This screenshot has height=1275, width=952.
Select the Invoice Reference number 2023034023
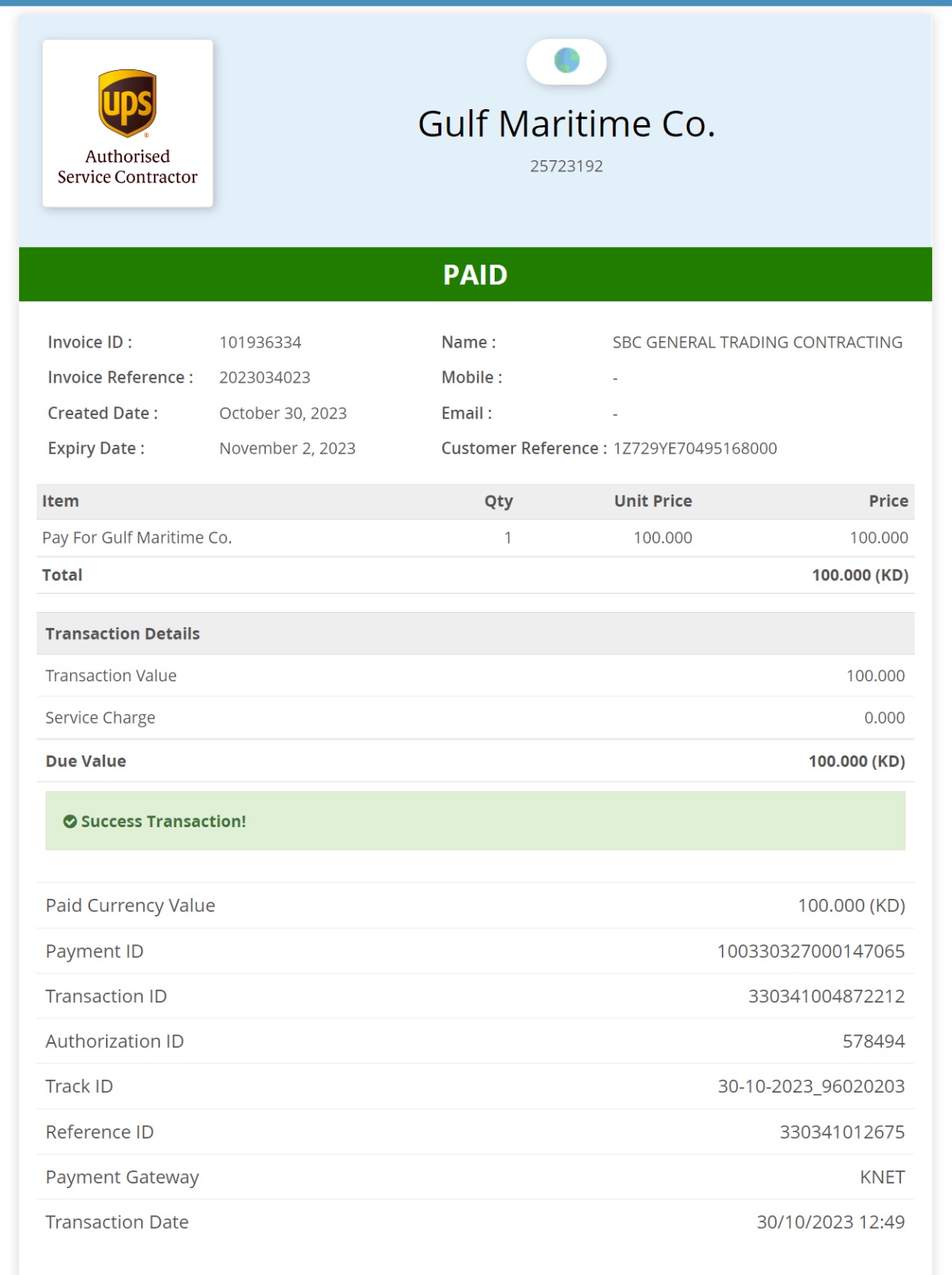pos(264,378)
